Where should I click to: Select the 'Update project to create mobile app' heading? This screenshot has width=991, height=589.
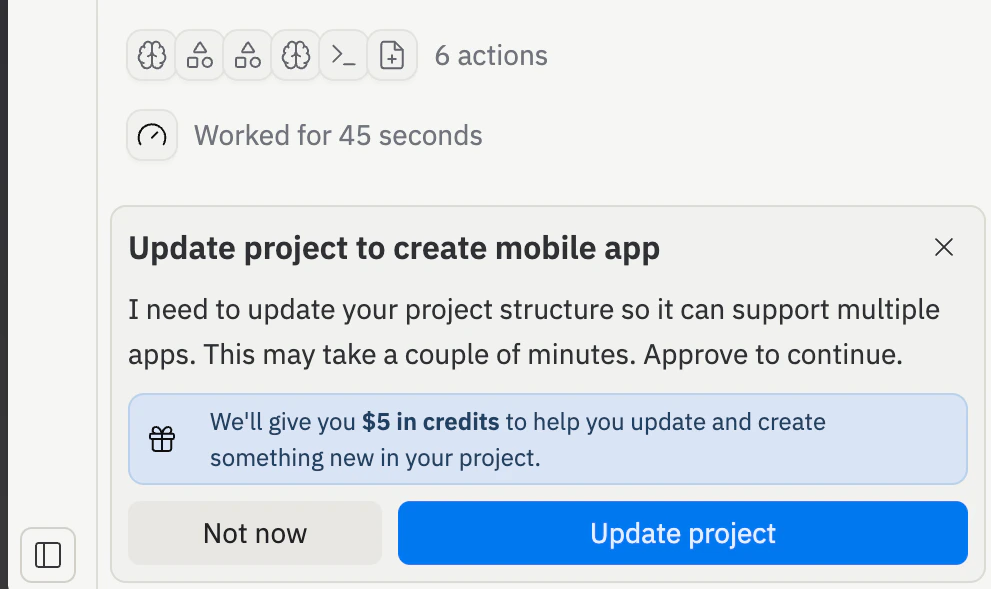(393, 247)
